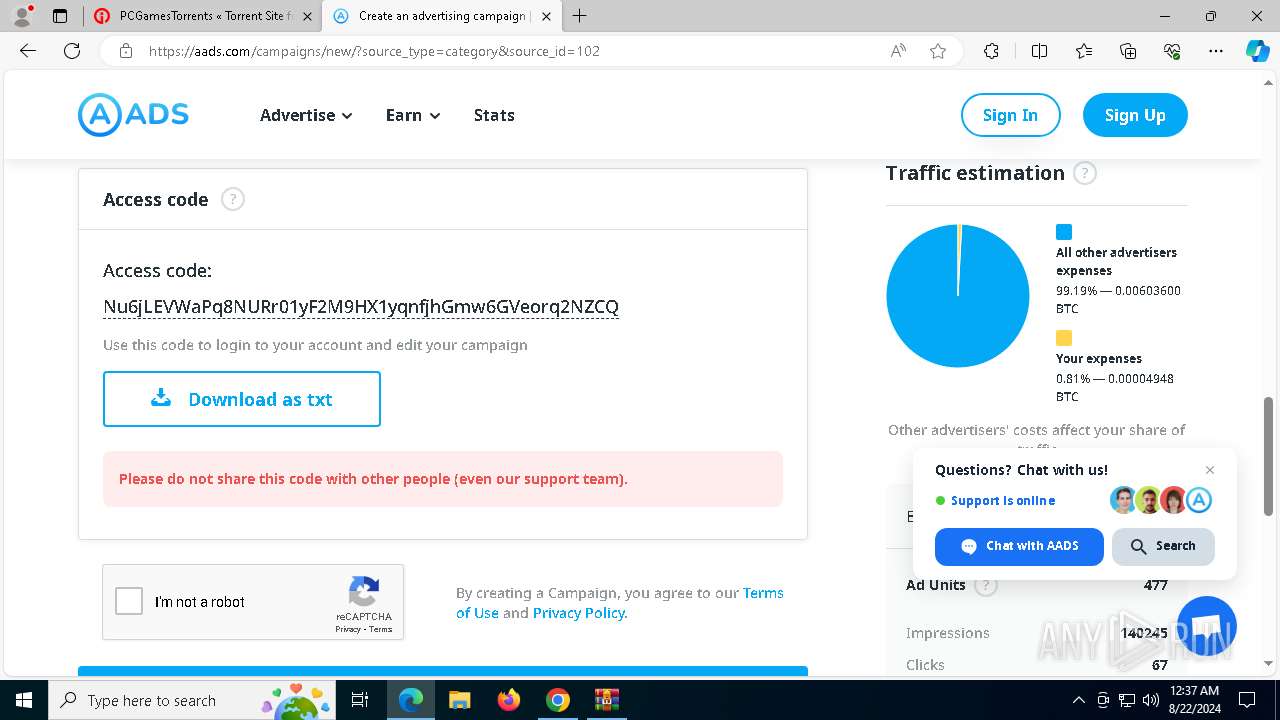Expand the Advertise menu
This screenshot has width=1280, height=720.
click(x=306, y=115)
